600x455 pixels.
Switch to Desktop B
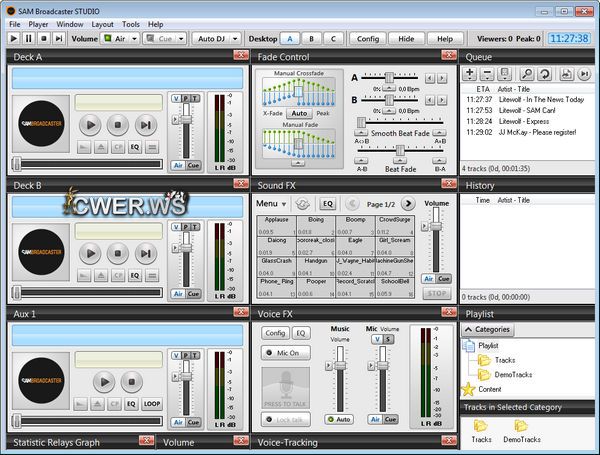coord(311,39)
